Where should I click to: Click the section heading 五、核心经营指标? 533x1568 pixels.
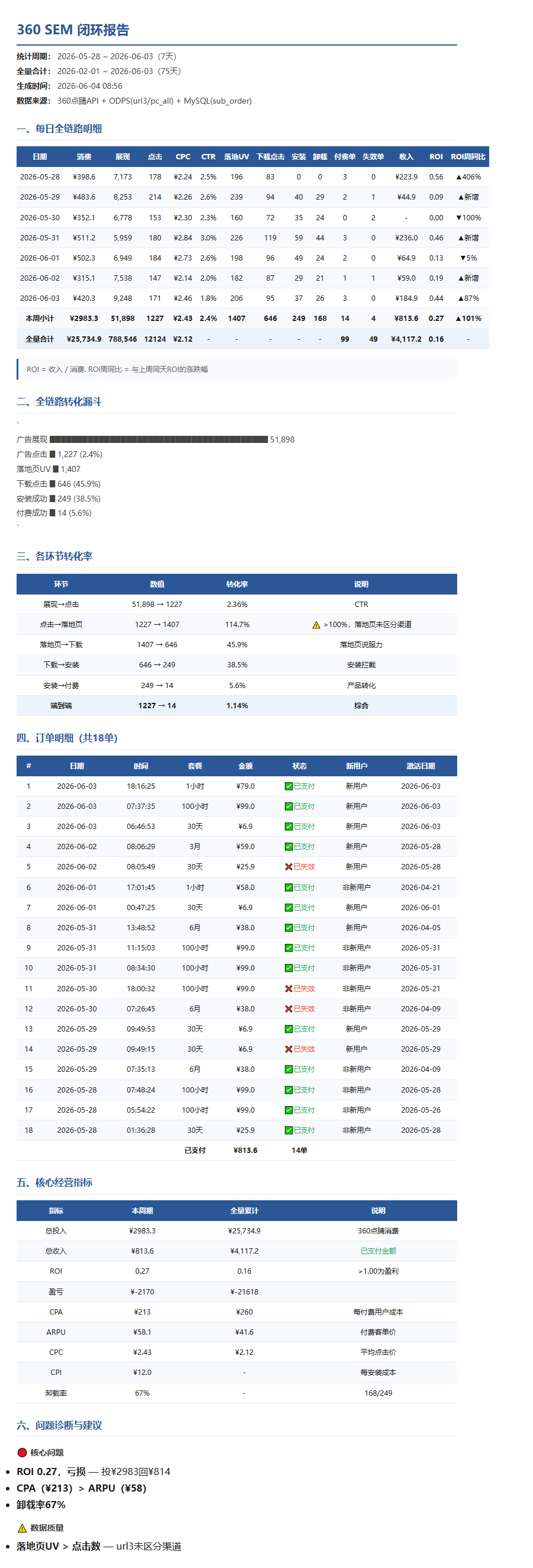[x=54, y=1182]
